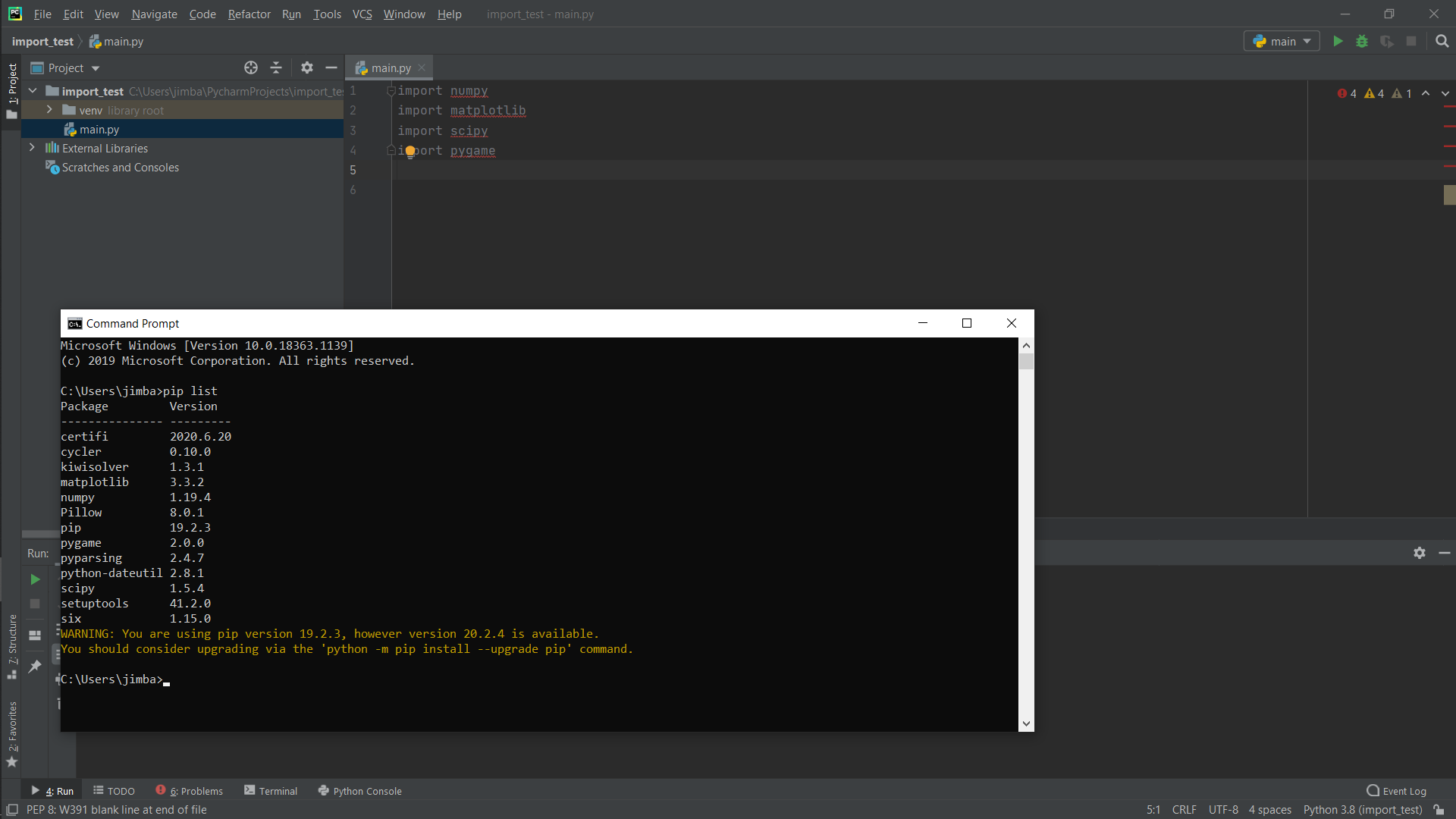Screen dimensions: 1456x819
Task: Open the Favorites sidebar tab
Action: point(12,734)
